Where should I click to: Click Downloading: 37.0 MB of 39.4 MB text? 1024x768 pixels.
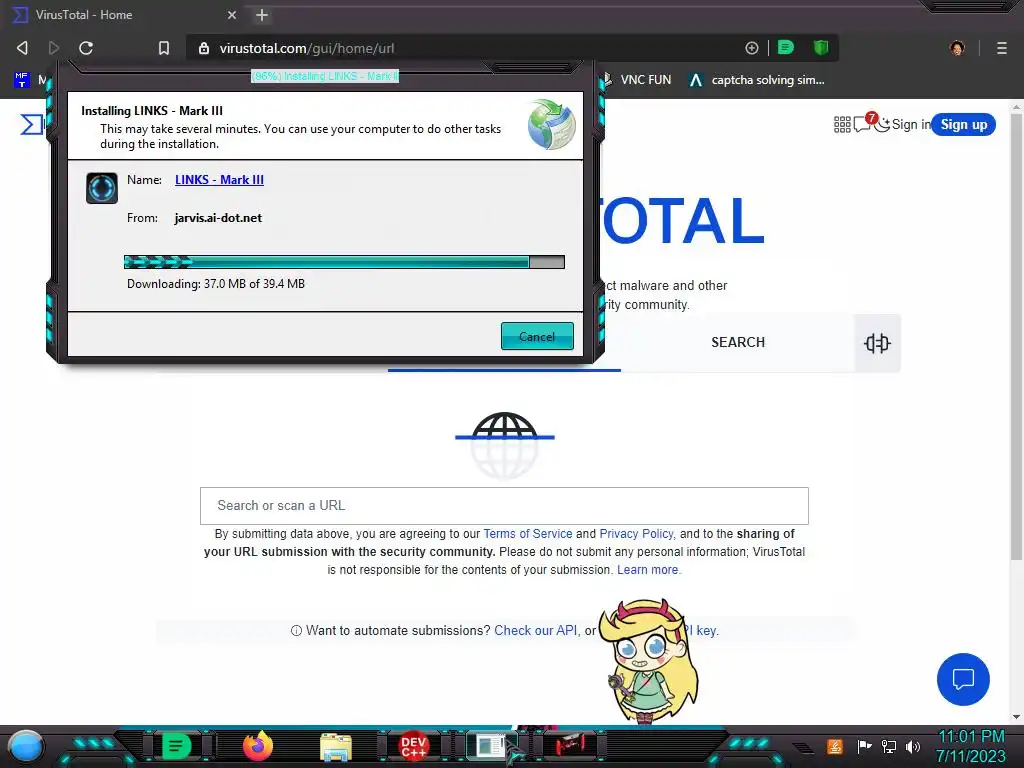(216, 283)
